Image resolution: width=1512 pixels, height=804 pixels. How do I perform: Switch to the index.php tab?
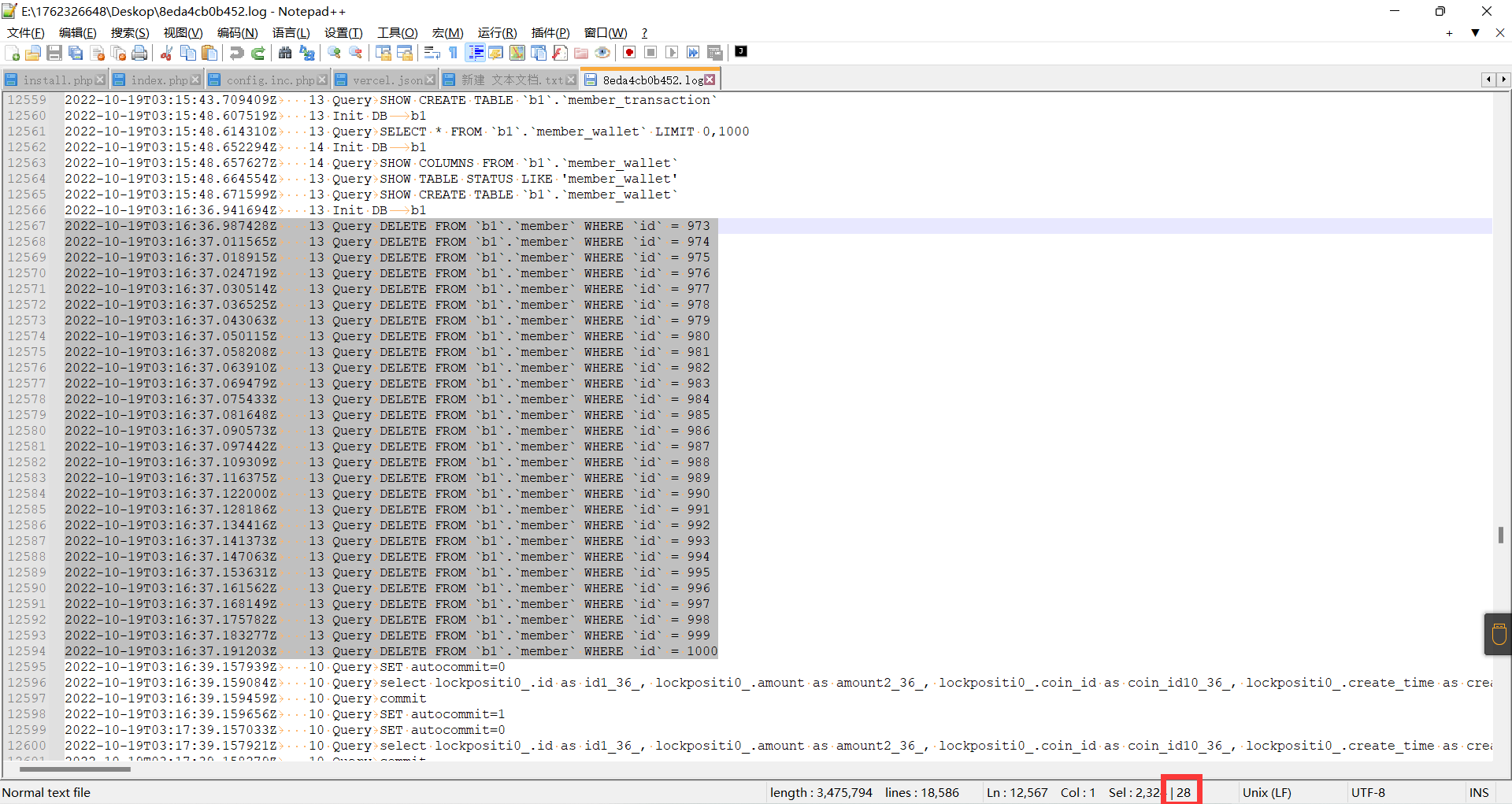[158, 80]
